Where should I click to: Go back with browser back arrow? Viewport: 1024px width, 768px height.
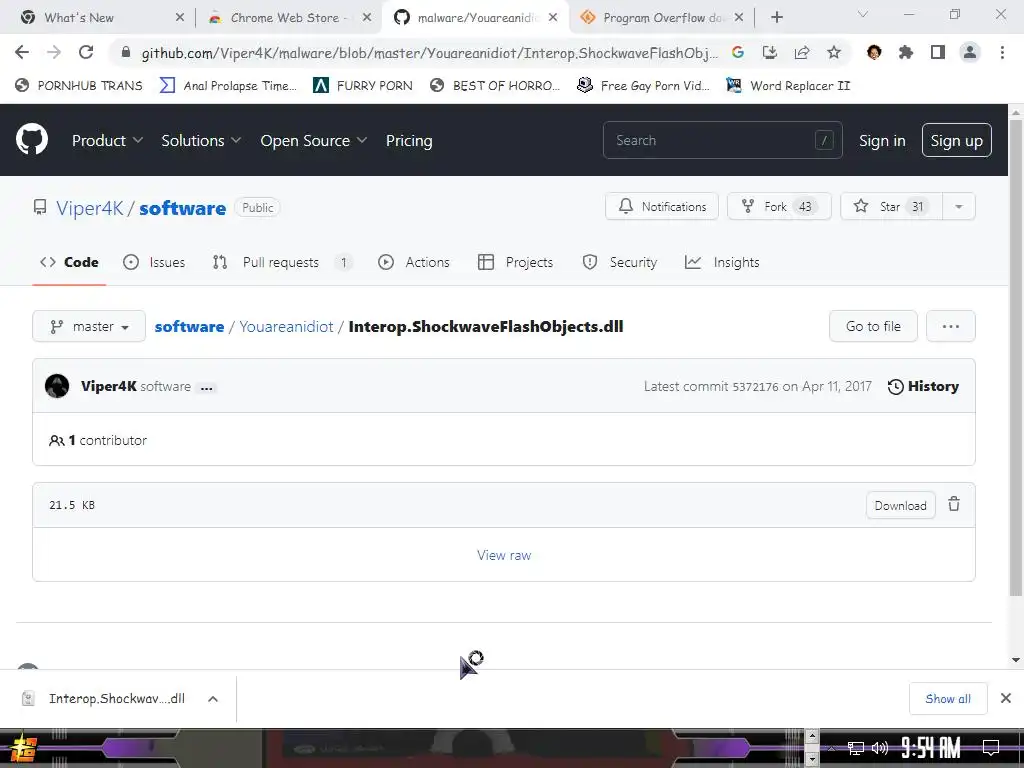[x=22, y=52]
